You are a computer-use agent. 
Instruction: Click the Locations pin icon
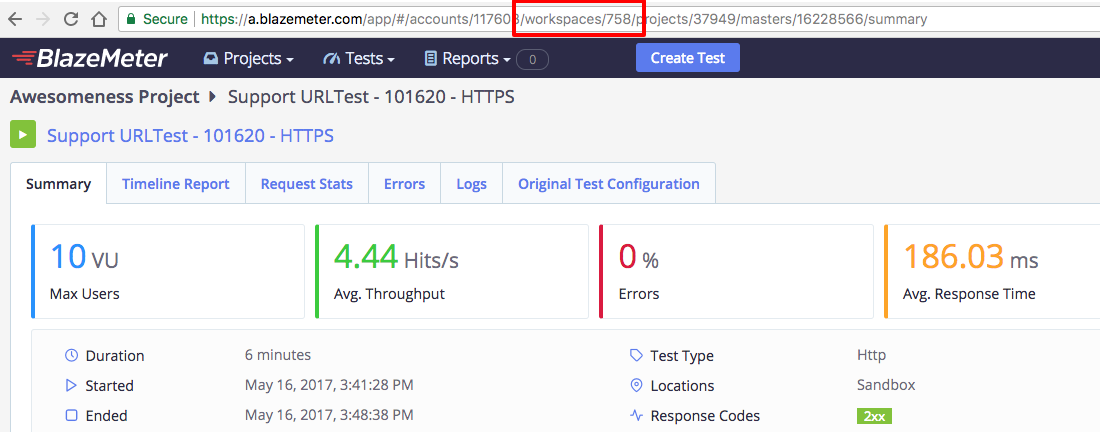click(x=637, y=386)
